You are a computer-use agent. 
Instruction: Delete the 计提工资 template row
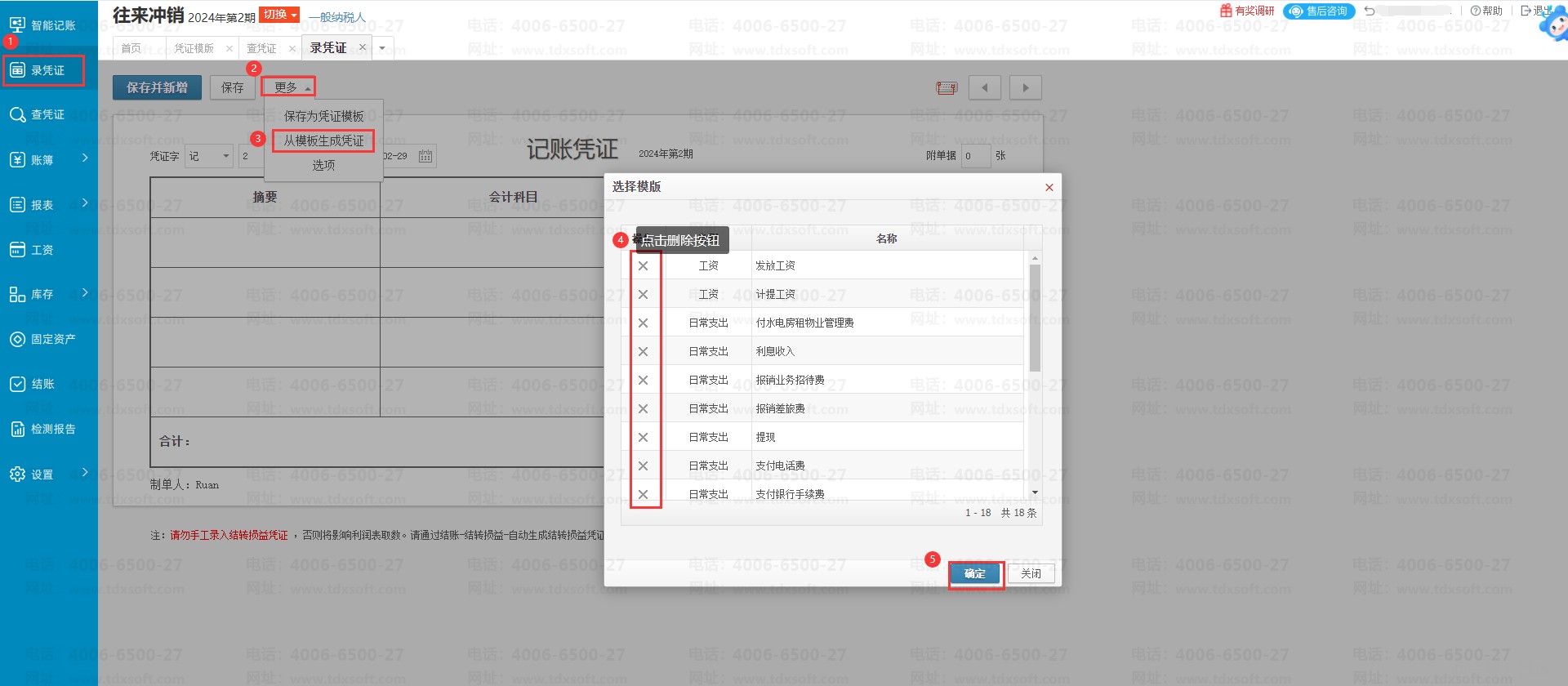coord(643,295)
